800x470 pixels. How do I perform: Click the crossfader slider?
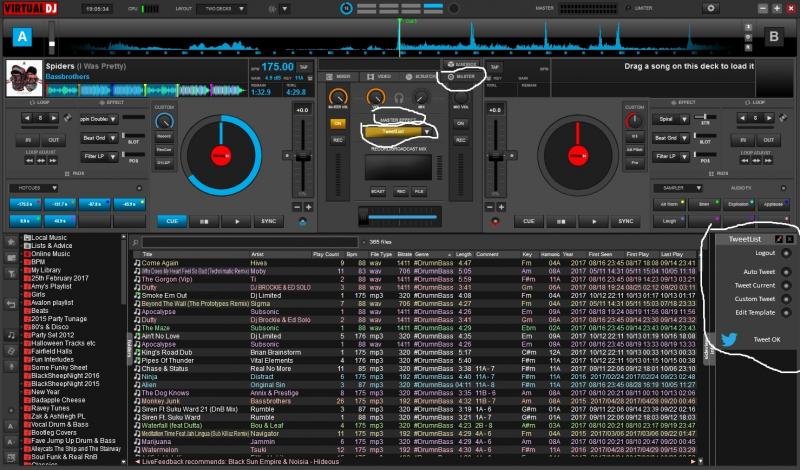399,216
